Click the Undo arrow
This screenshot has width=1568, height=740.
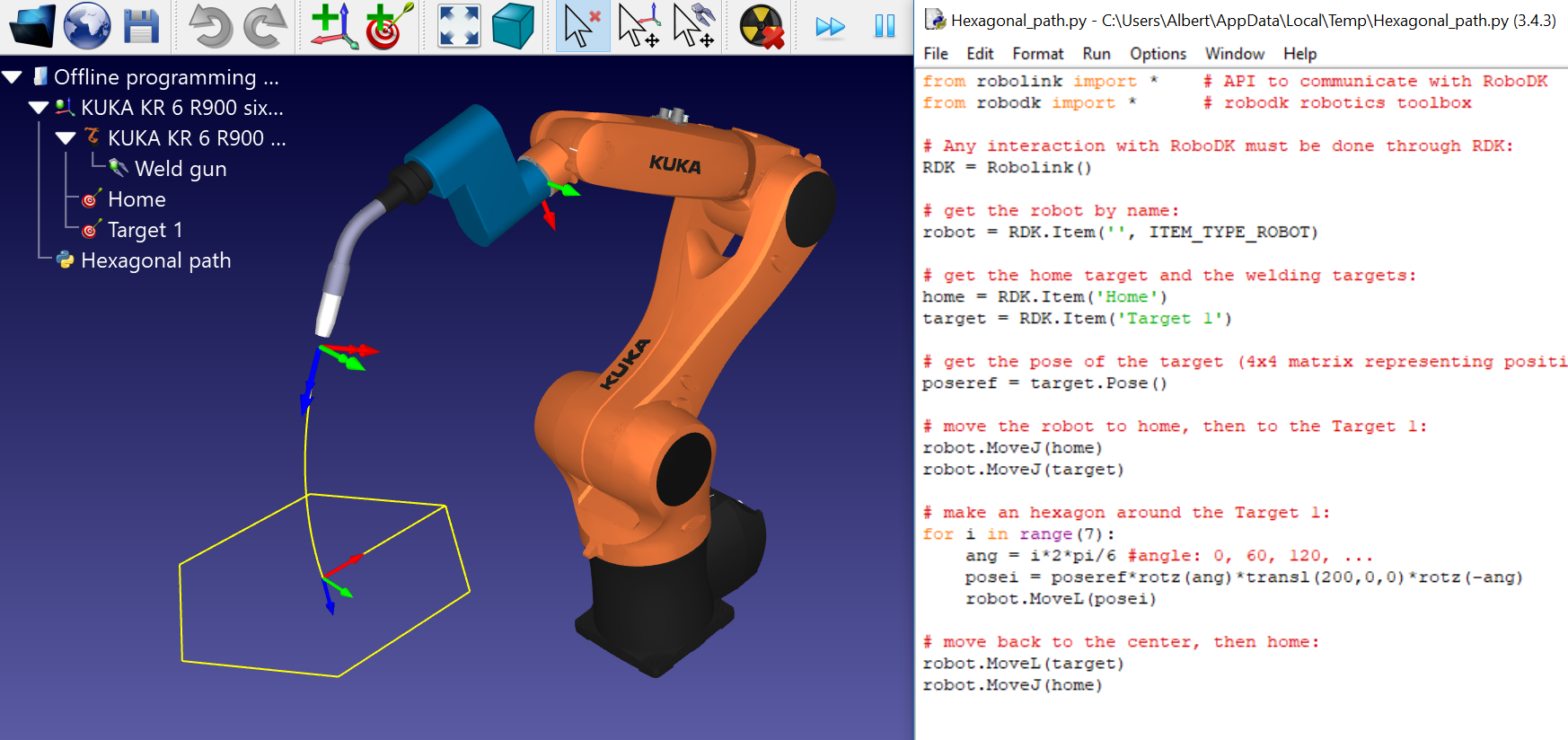(210, 26)
